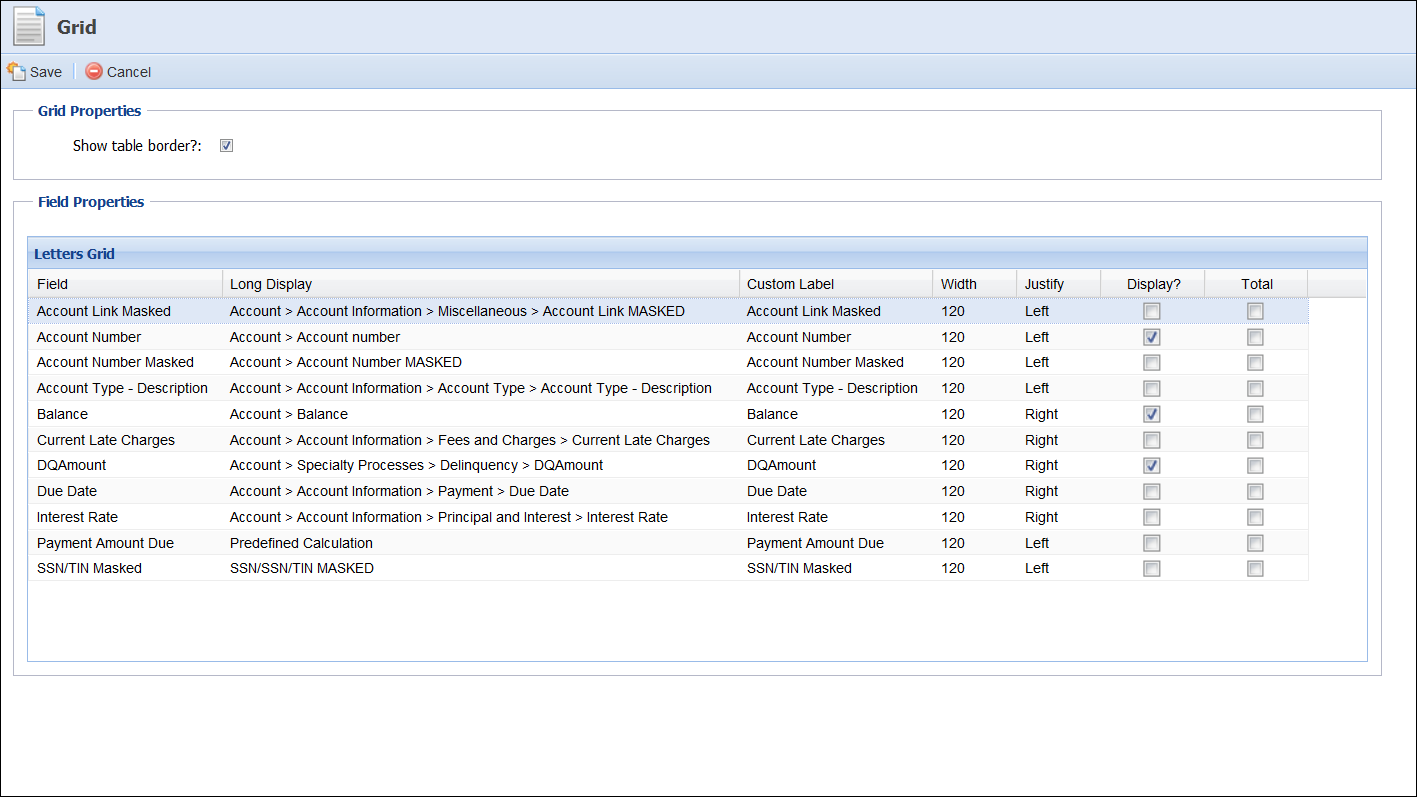This screenshot has width=1417, height=797.
Task: Click the Justify column header
Action: 1058,284
